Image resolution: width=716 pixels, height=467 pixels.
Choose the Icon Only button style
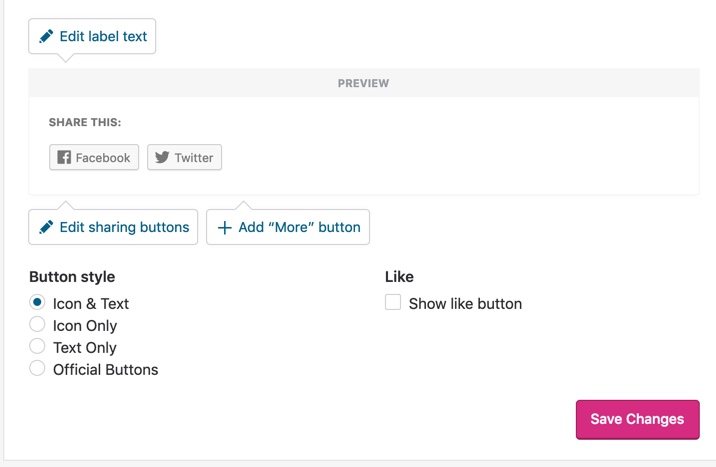(37, 324)
